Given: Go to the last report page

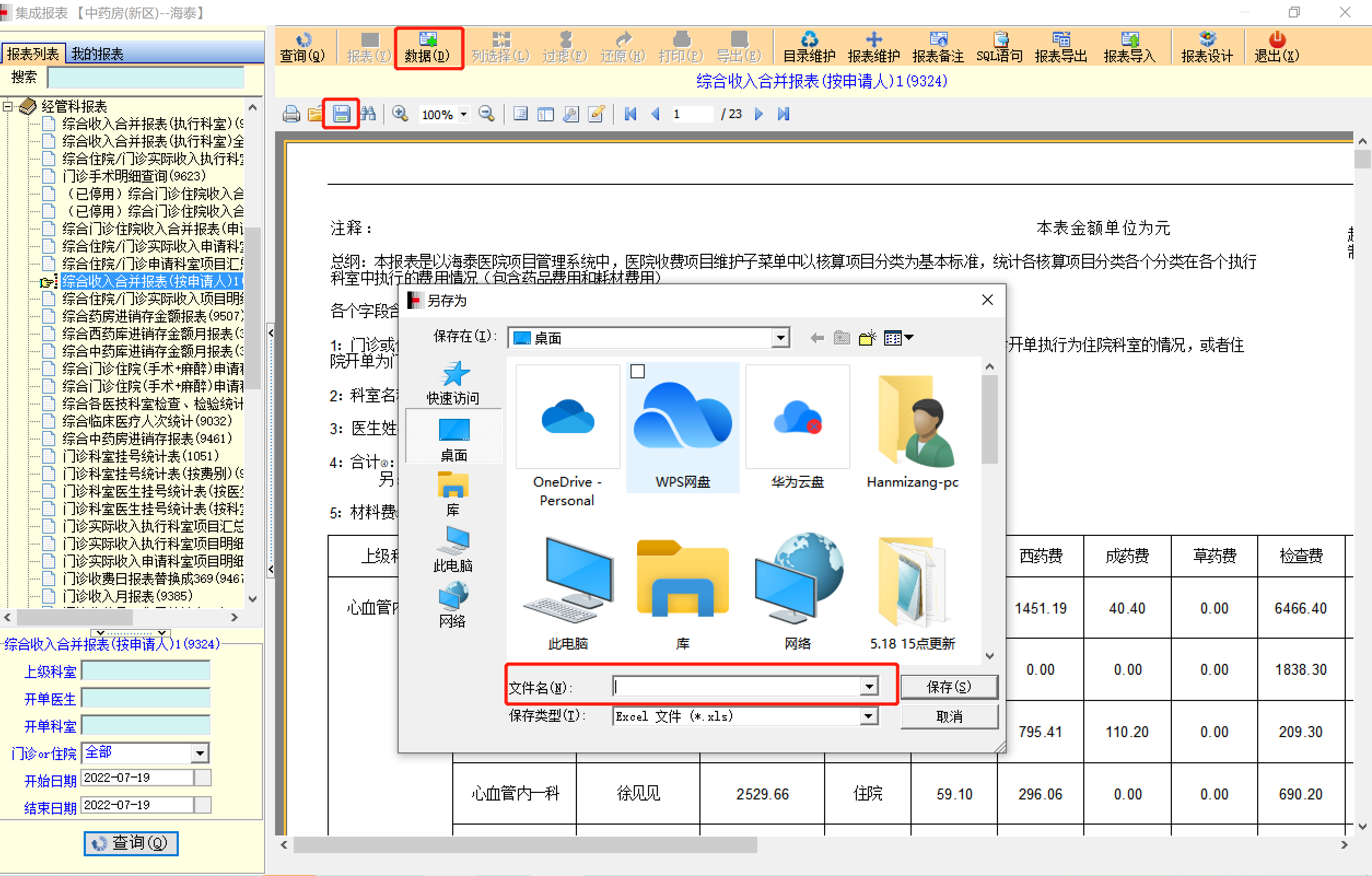Looking at the screenshot, I should (784, 114).
